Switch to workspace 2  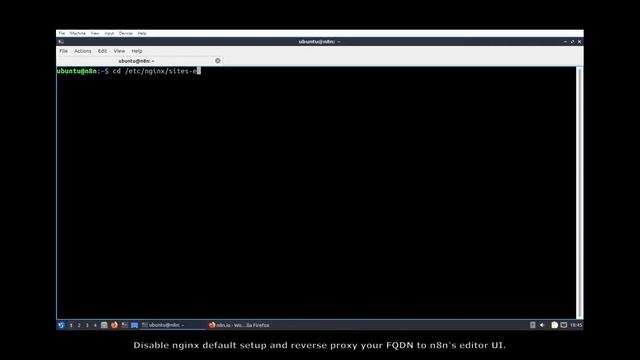tap(79, 325)
